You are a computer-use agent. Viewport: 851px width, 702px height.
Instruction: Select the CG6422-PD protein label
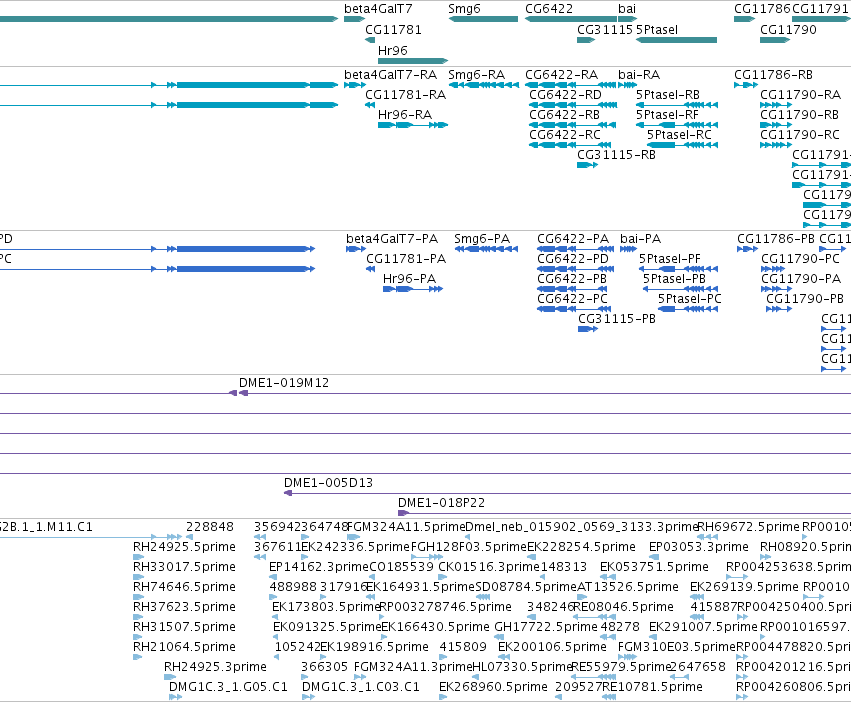[x=573, y=259]
